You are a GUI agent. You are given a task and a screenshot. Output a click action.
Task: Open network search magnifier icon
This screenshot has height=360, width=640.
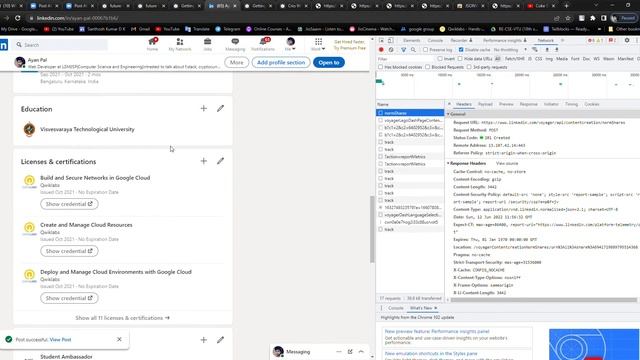[x=413, y=49]
